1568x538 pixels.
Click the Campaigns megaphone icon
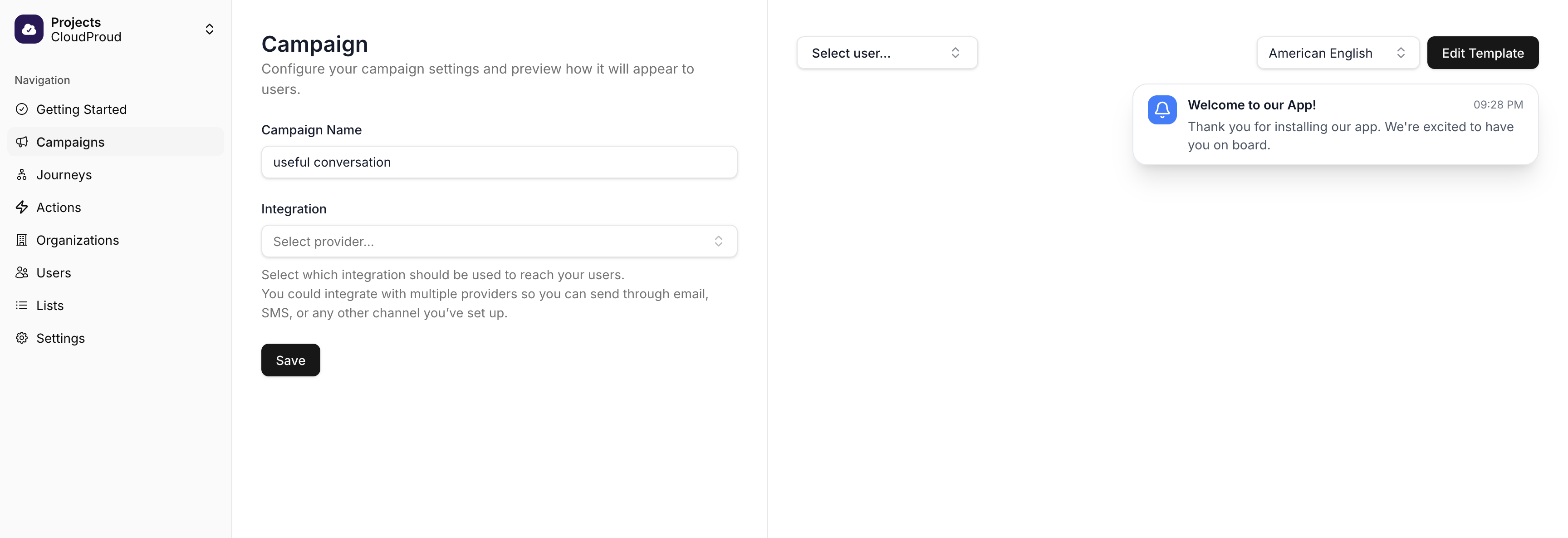(x=22, y=142)
